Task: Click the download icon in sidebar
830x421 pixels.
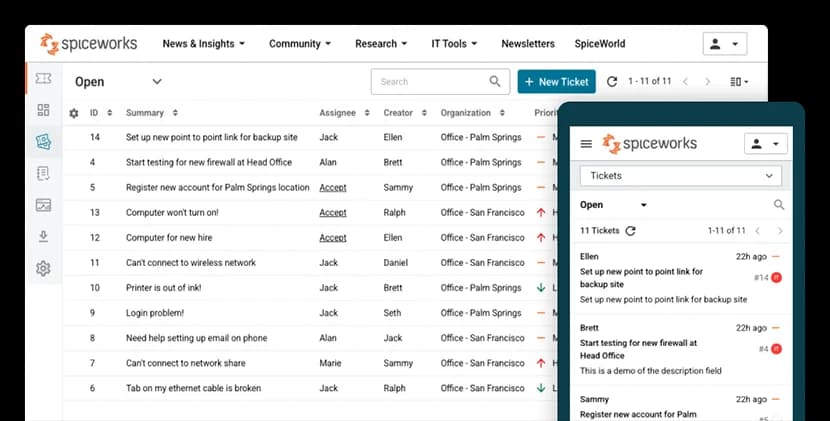Action: click(x=43, y=236)
